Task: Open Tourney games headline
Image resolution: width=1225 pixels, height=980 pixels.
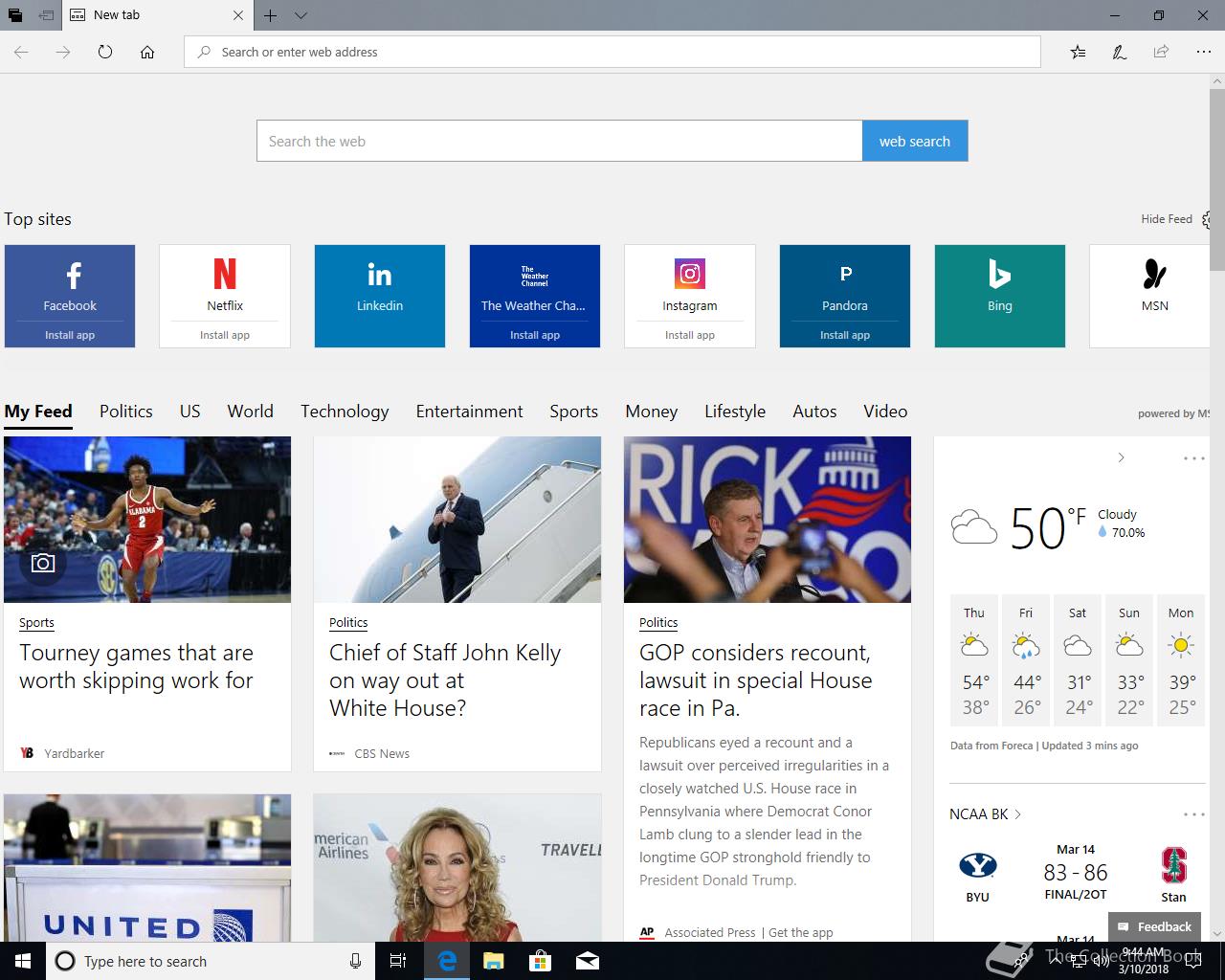Action: [x=137, y=667]
